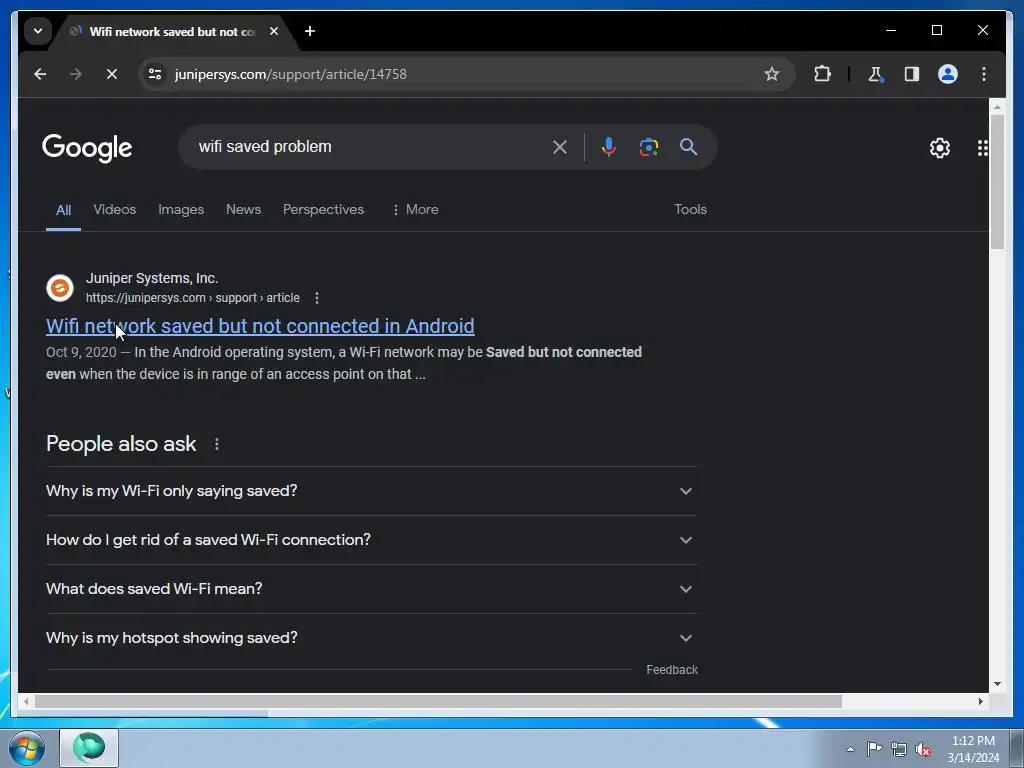Expand How do I get rid of saved Wi-Fi

tap(371, 540)
